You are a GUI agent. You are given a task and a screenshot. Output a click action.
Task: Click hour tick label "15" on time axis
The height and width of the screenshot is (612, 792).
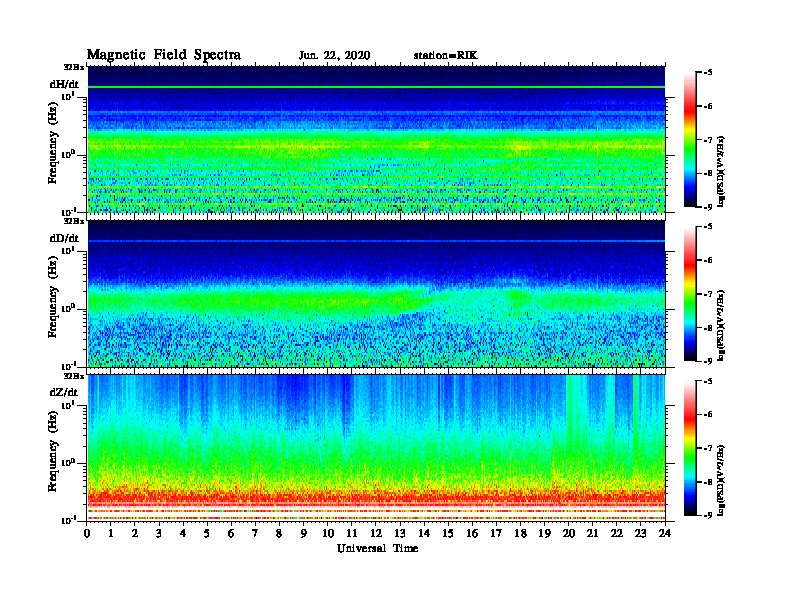448,533
